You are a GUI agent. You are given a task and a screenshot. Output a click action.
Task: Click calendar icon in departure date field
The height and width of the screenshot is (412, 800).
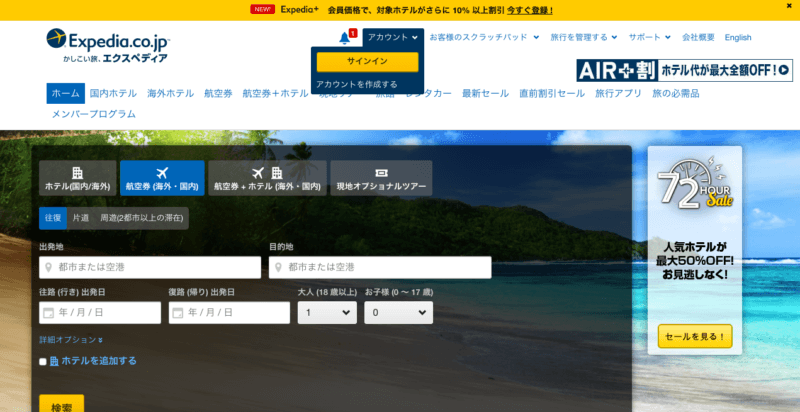(x=48, y=313)
